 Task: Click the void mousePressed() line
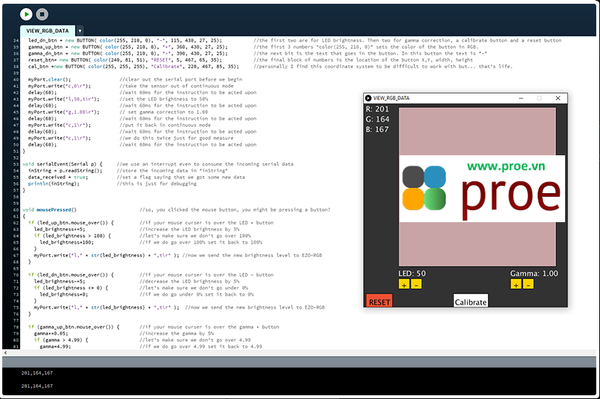(49, 210)
